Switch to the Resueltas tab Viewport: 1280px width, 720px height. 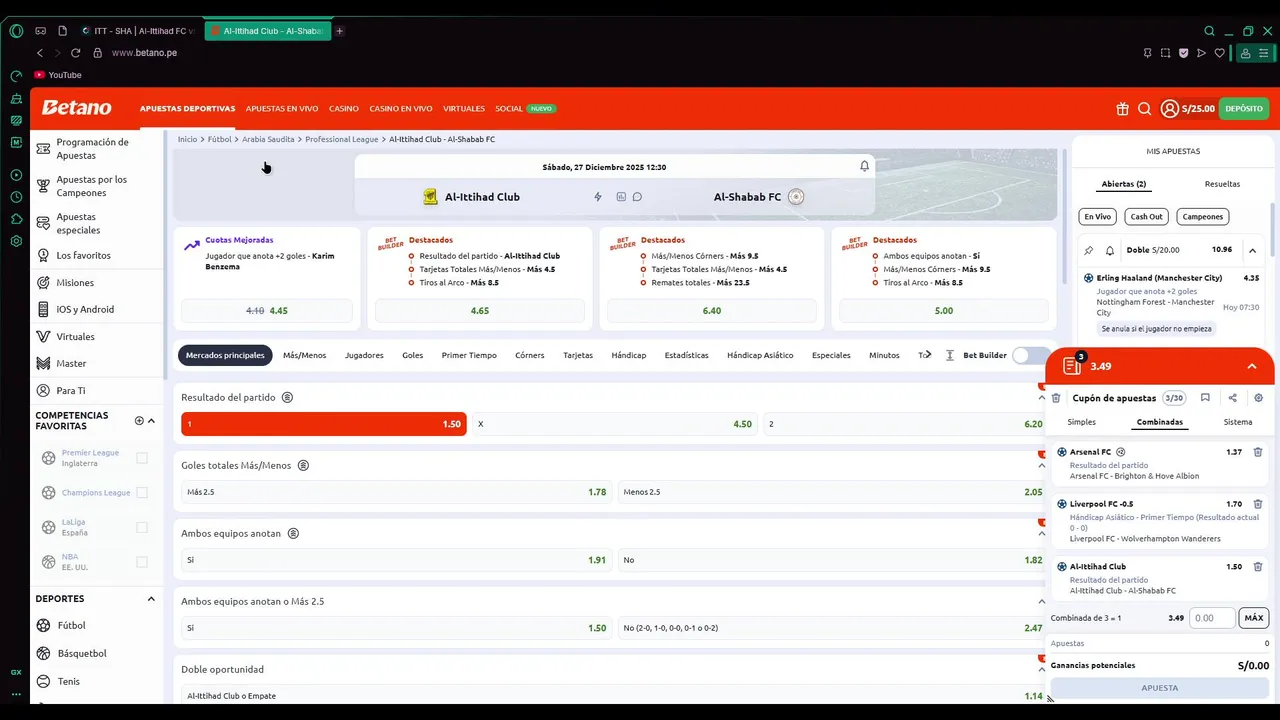coord(1222,184)
